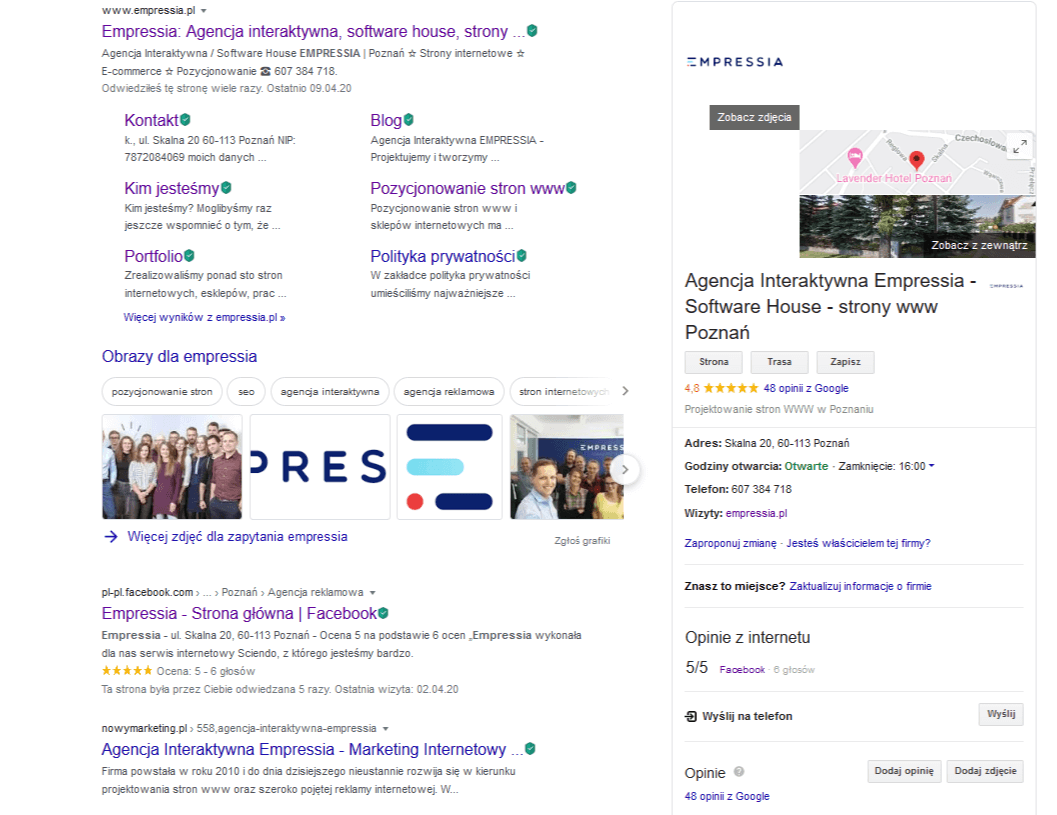
Task: Click the 'Strona' button in the business panel
Action: 713,362
